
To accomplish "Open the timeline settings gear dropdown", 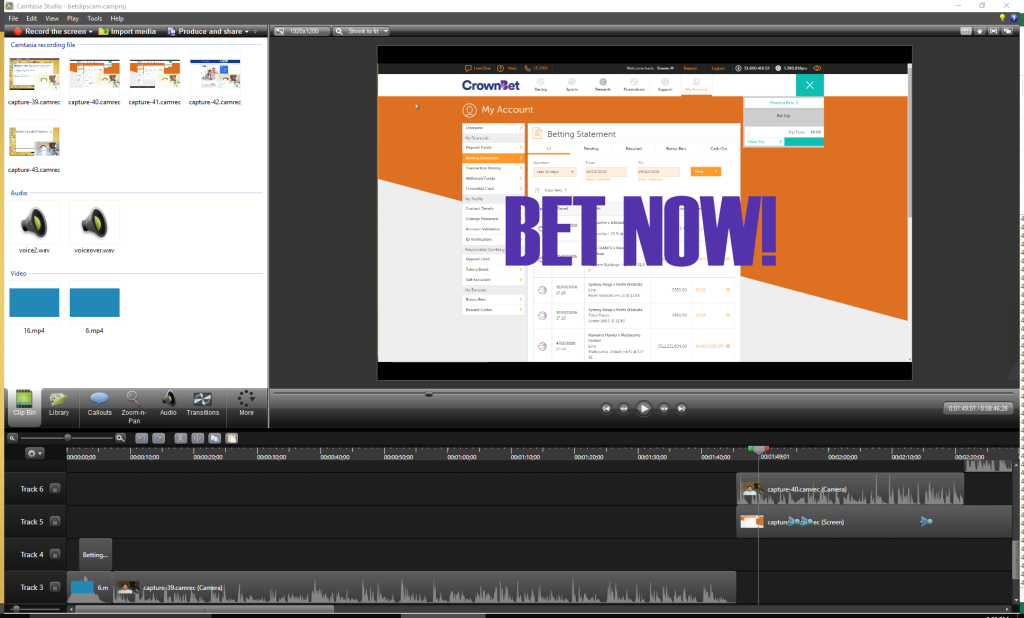I will pyautogui.click(x=34, y=453).
